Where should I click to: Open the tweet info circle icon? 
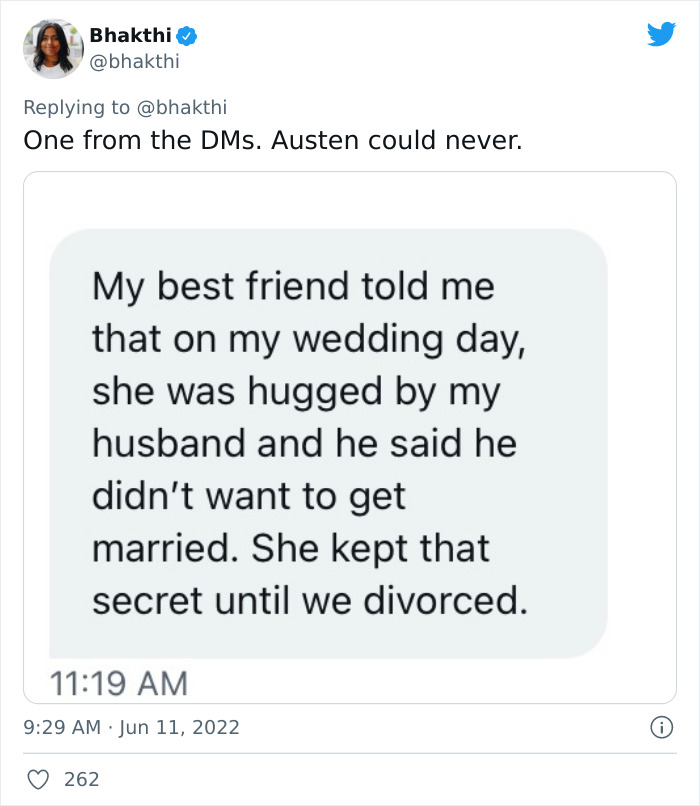(x=660, y=728)
